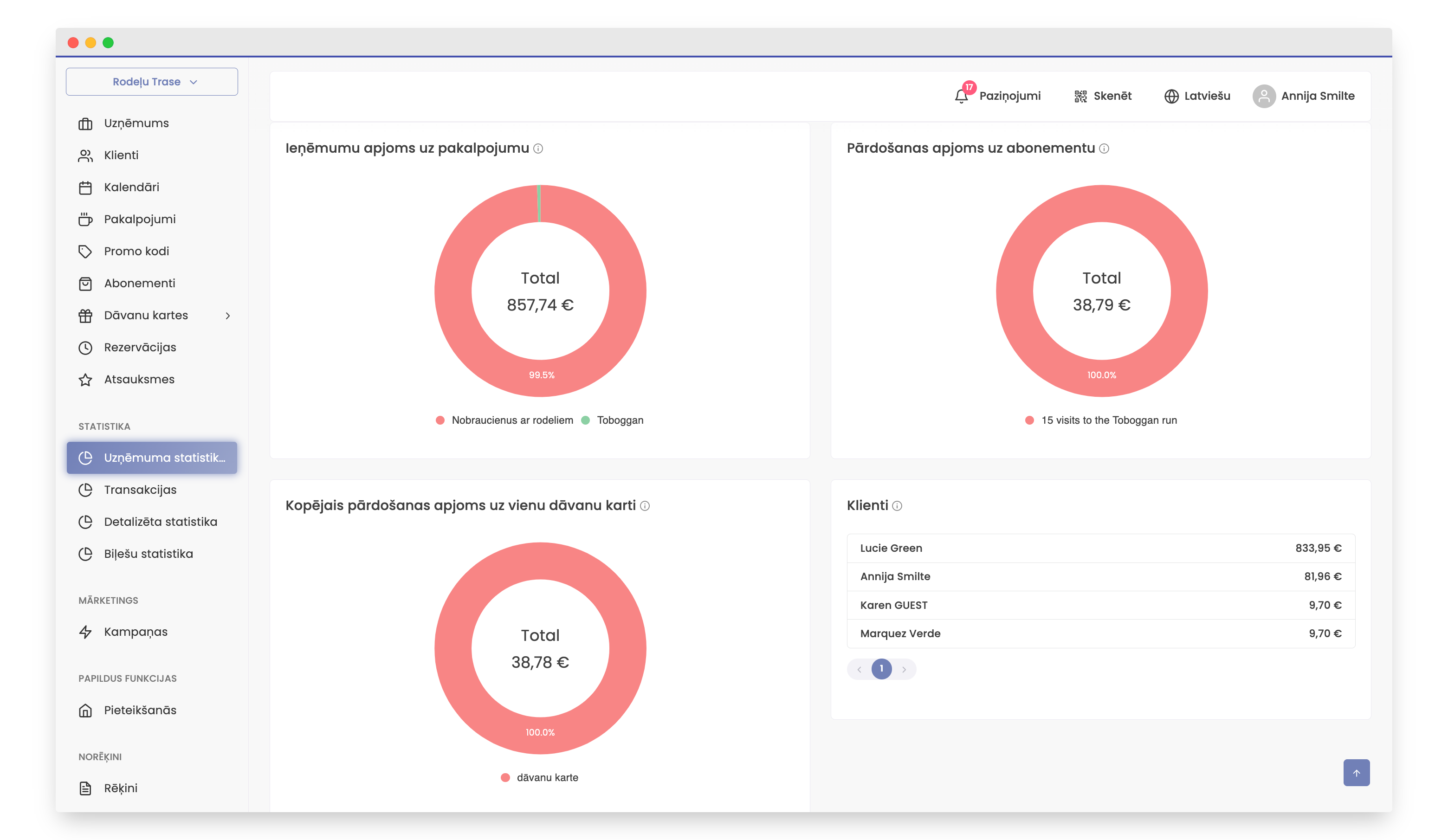The width and height of the screenshot is (1448, 840).
Task: Click info icon next to Klienti heading
Action: (x=897, y=505)
